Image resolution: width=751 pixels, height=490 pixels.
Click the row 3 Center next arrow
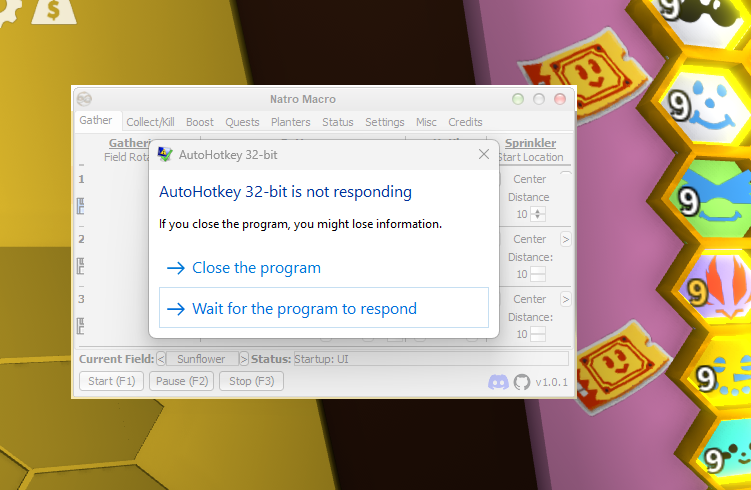566,299
